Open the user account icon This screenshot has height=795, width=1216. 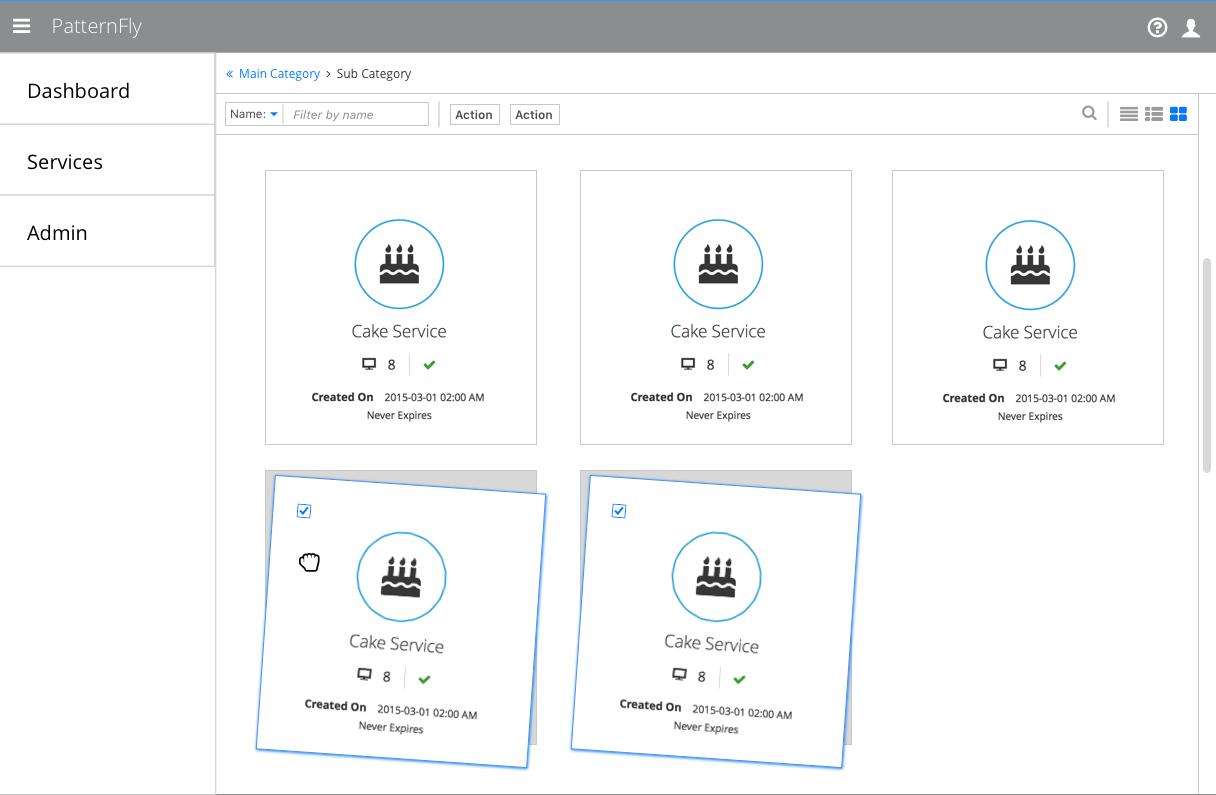point(1191,28)
